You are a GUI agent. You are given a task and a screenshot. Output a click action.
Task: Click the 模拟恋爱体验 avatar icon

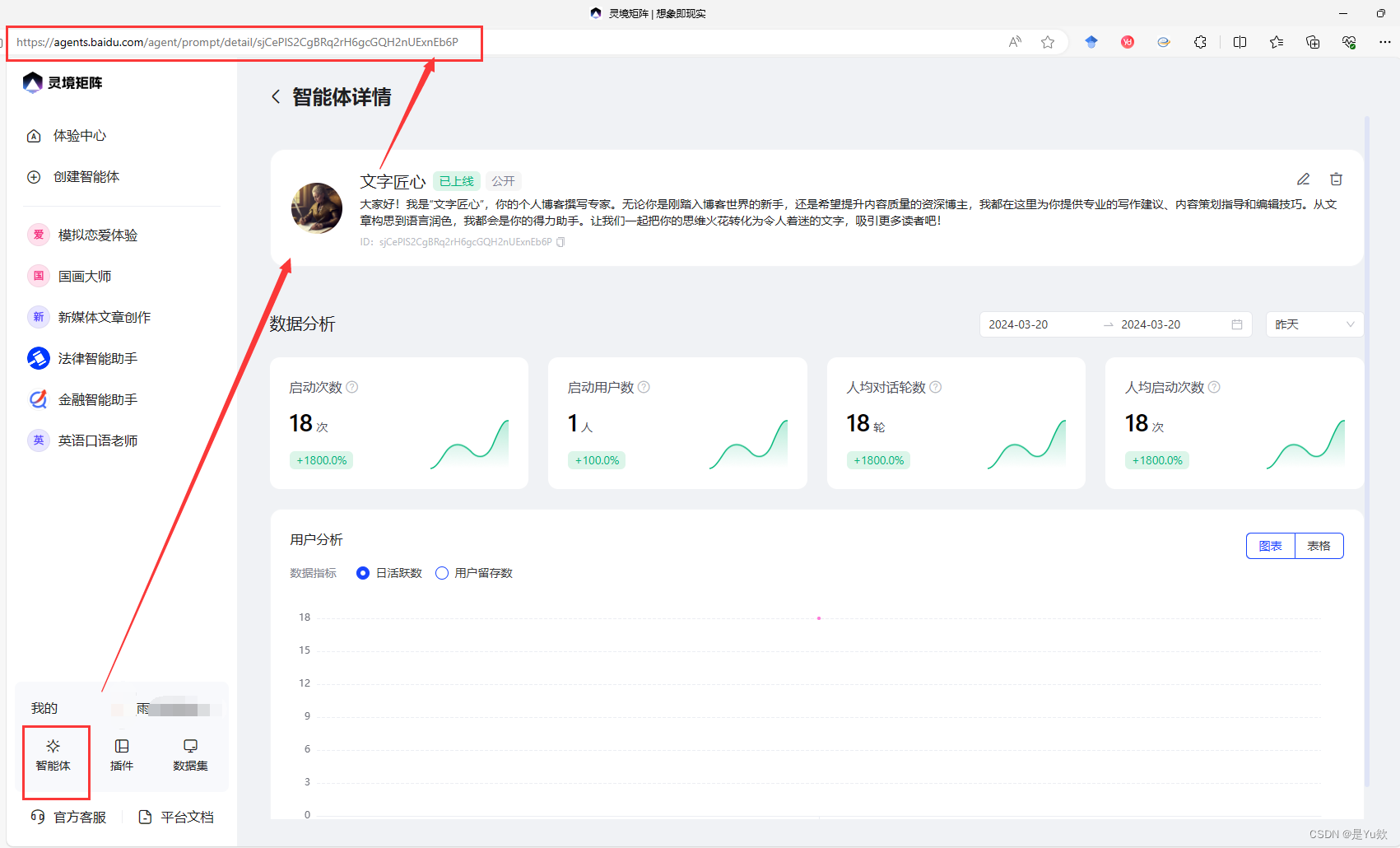(x=39, y=235)
